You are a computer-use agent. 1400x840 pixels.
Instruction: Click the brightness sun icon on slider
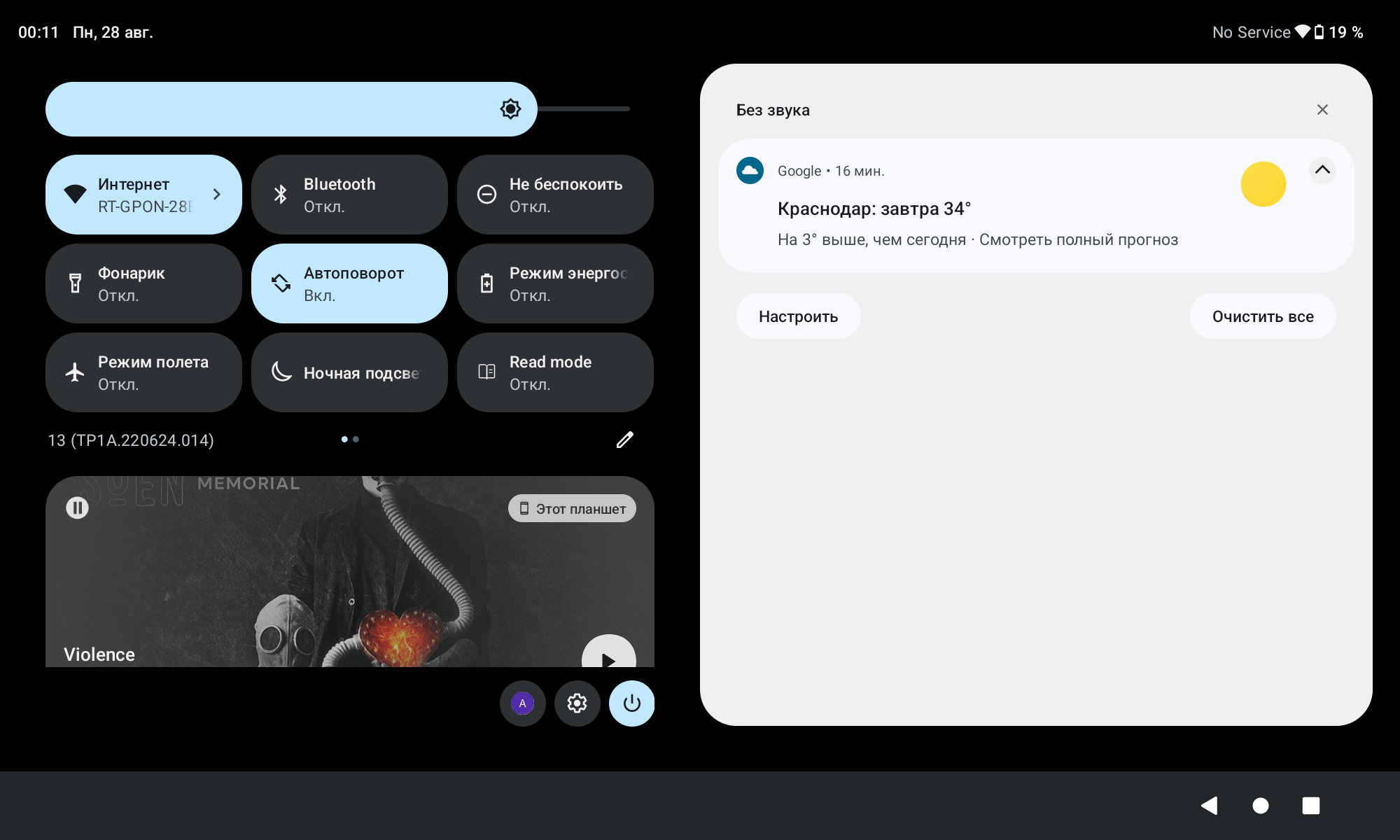pyautogui.click(x=511, y=109)
